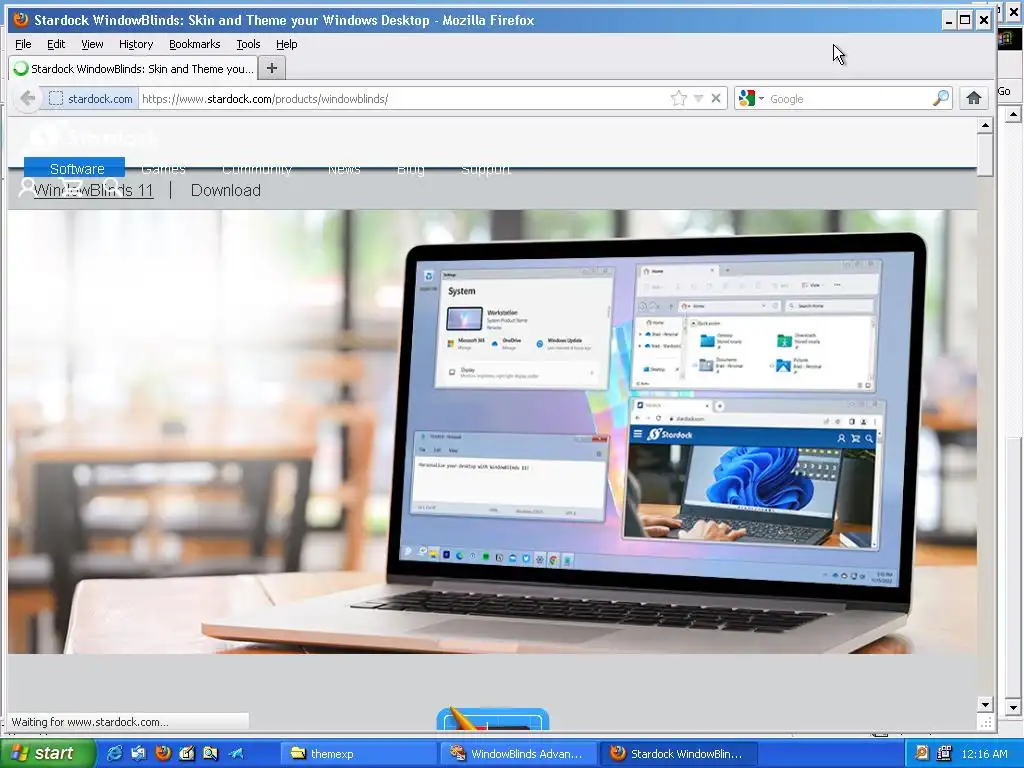1024x768 pixels.
Task: Open the URL history dropdown arrow
Action: [698, 99]
